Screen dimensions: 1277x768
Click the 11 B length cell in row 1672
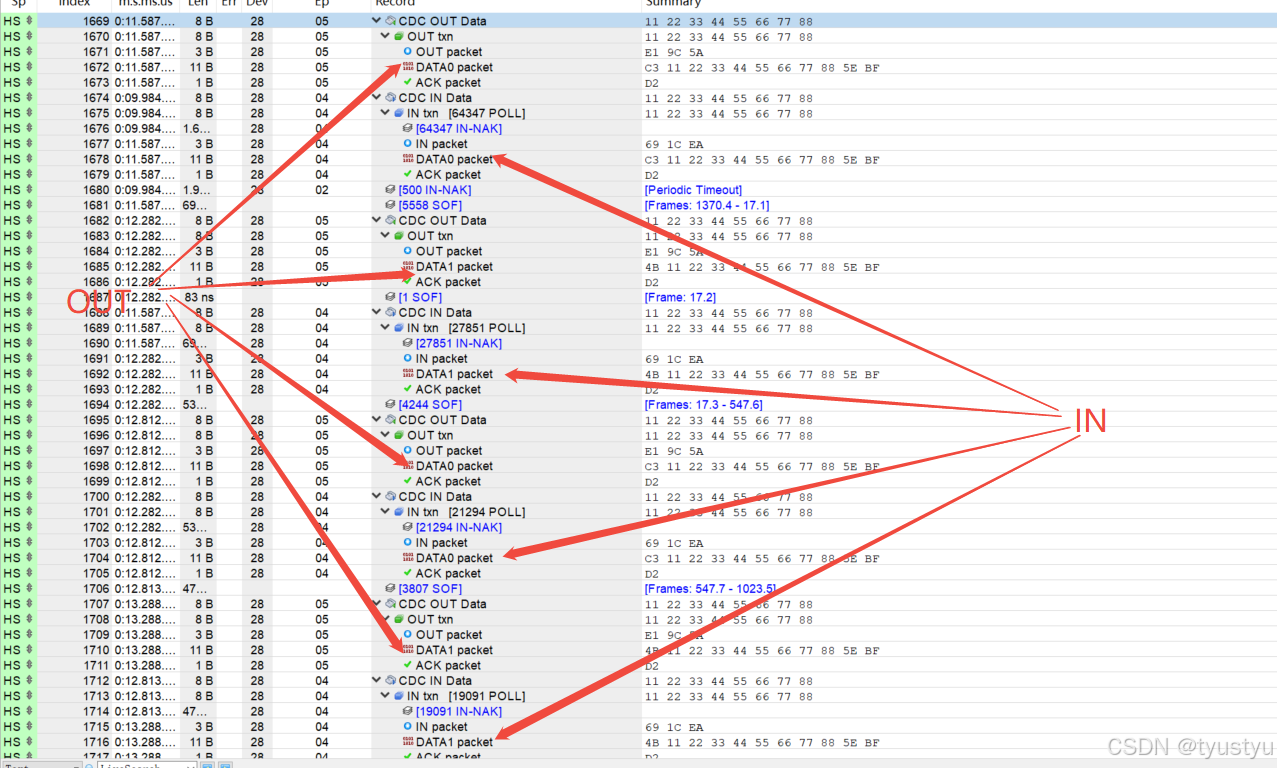(202, 67)
